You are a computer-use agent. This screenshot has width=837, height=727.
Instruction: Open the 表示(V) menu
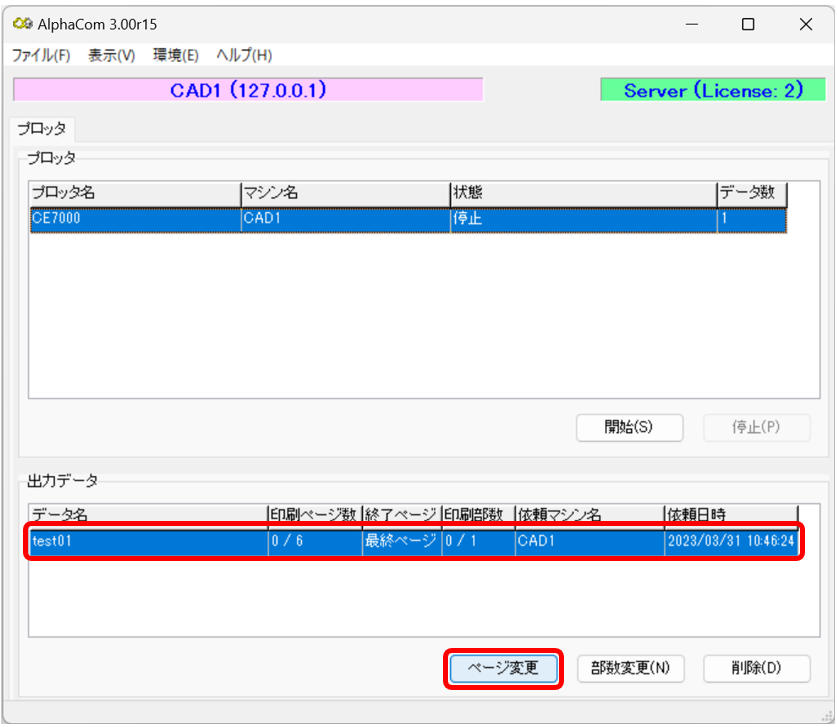point(111,55)
